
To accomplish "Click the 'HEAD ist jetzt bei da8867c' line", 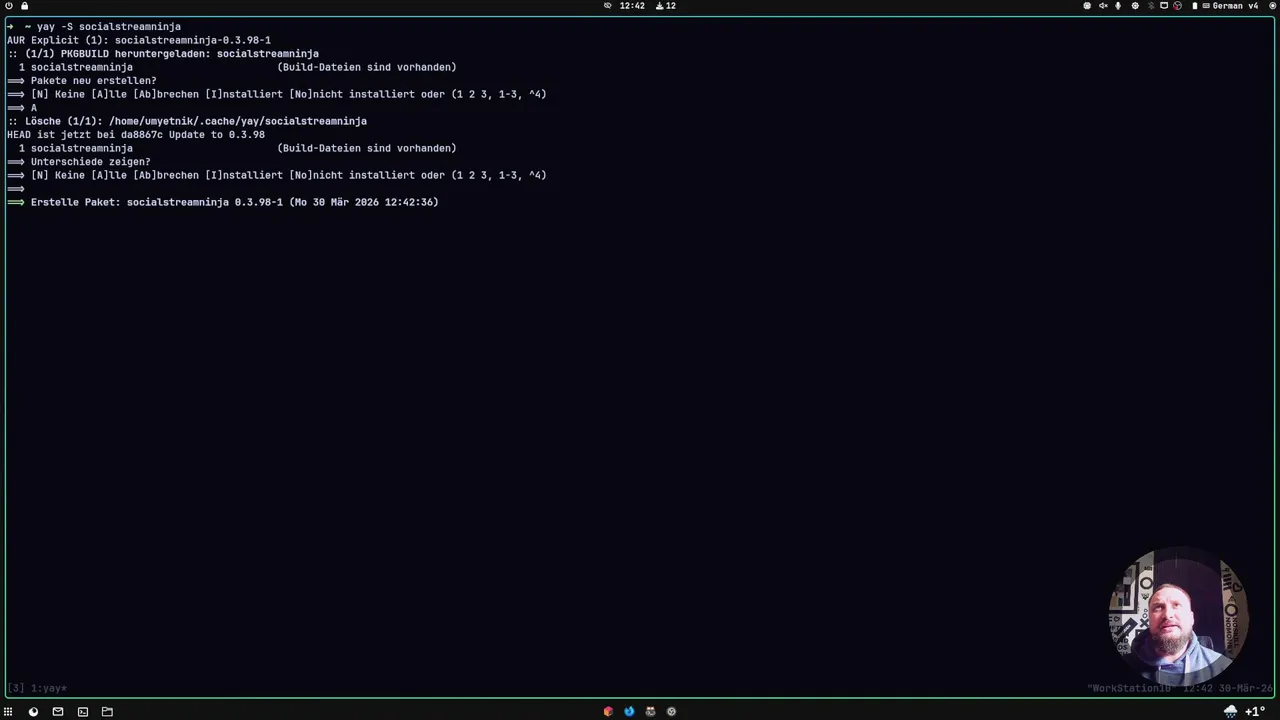I will pyautogui.click(x=136, y=134).
